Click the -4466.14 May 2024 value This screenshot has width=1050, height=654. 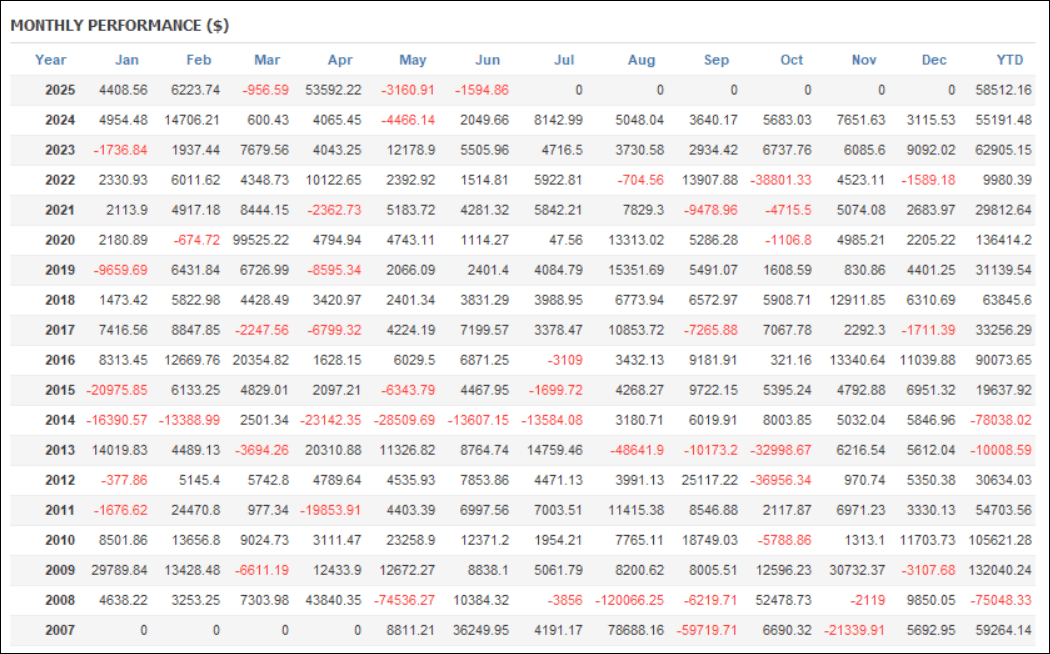(x=408, y=120)
